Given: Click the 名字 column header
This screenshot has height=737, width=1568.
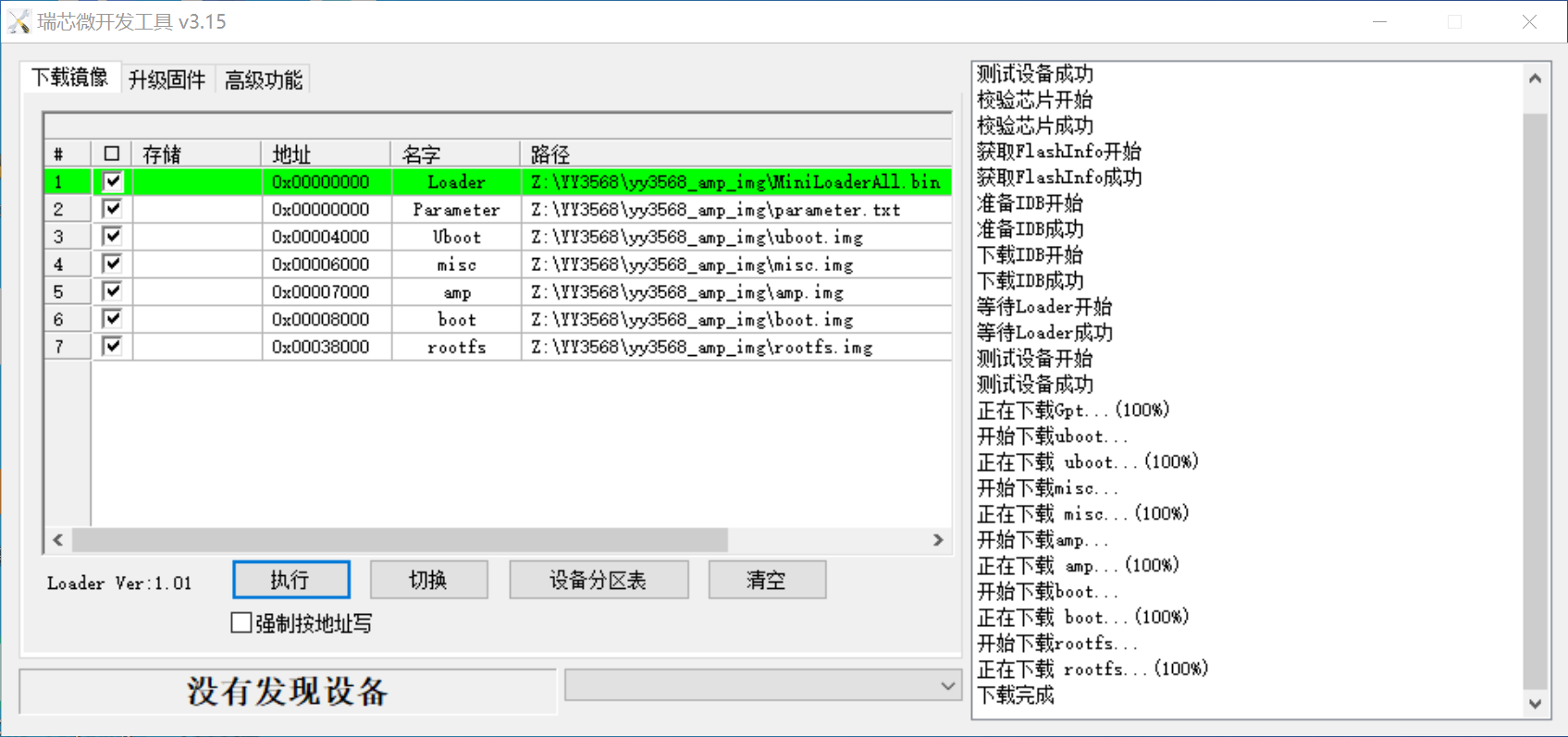Looking at the screenshot, I should pyautogui.click(x=456, y=154).
